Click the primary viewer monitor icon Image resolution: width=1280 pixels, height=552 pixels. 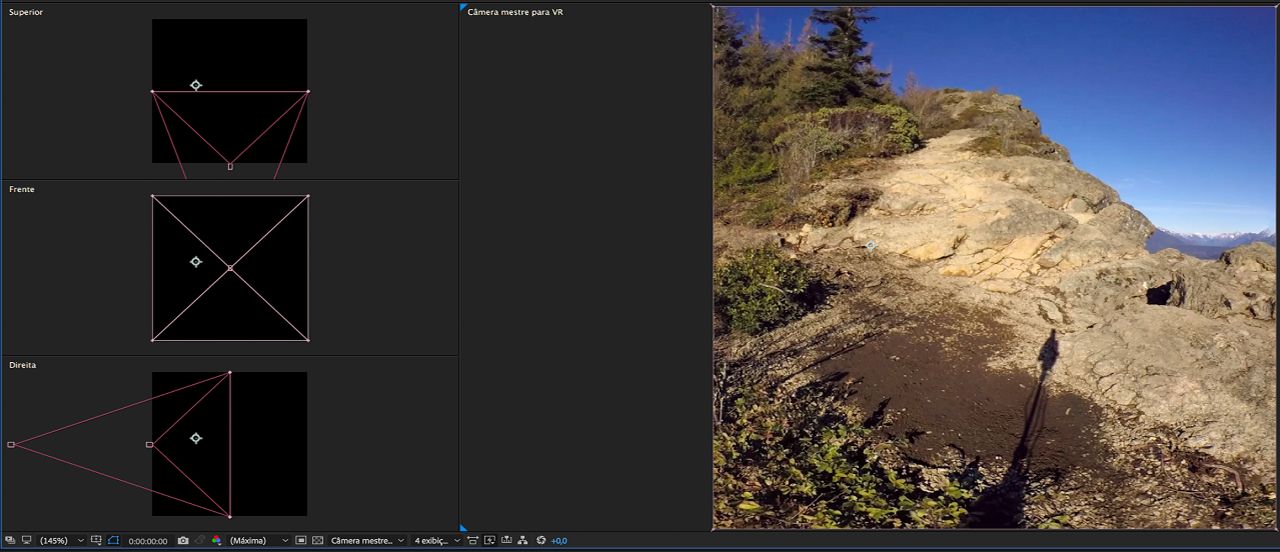click(27, 540)
